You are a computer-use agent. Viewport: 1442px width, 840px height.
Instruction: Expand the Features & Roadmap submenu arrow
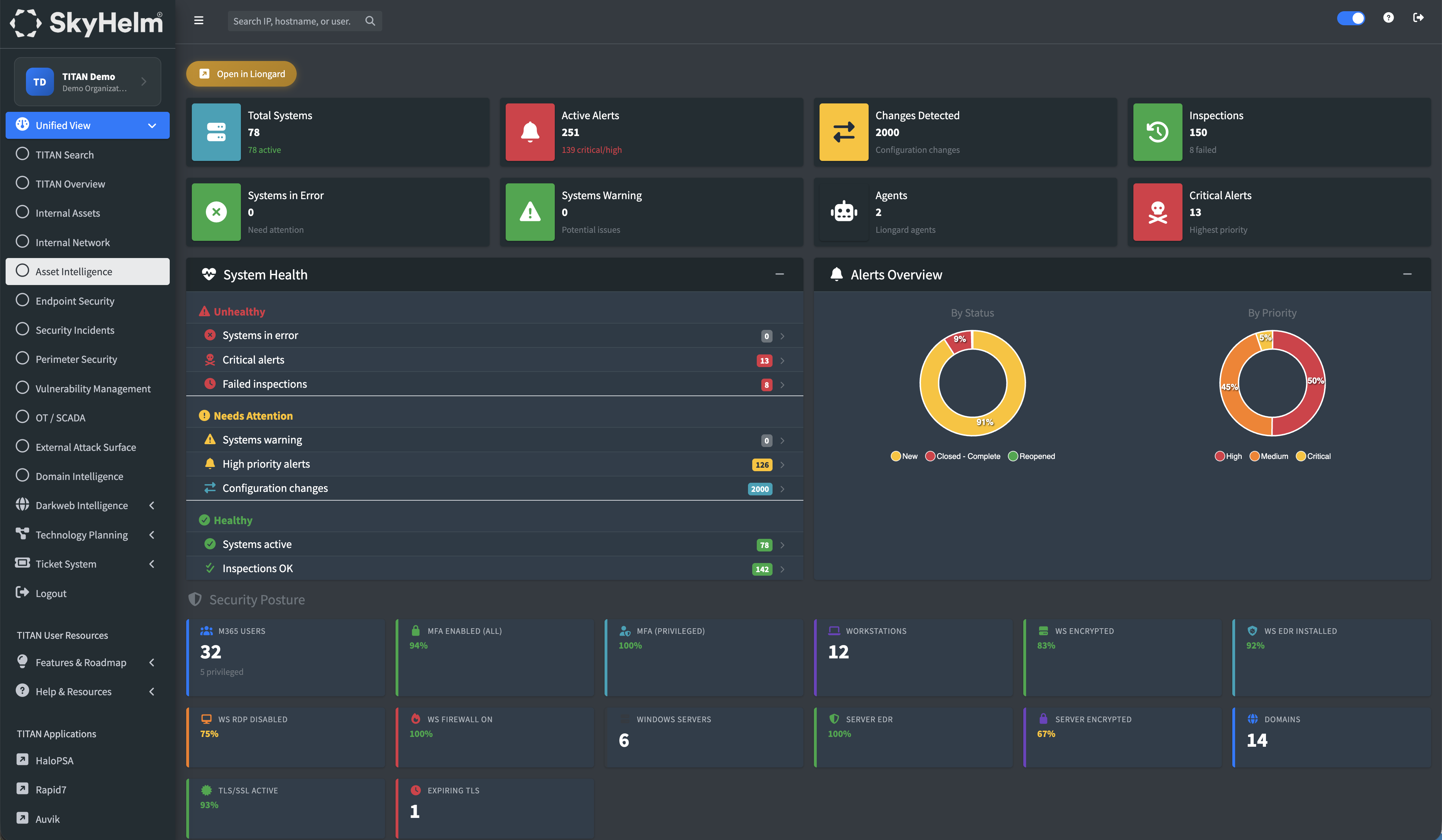[151, 662]
